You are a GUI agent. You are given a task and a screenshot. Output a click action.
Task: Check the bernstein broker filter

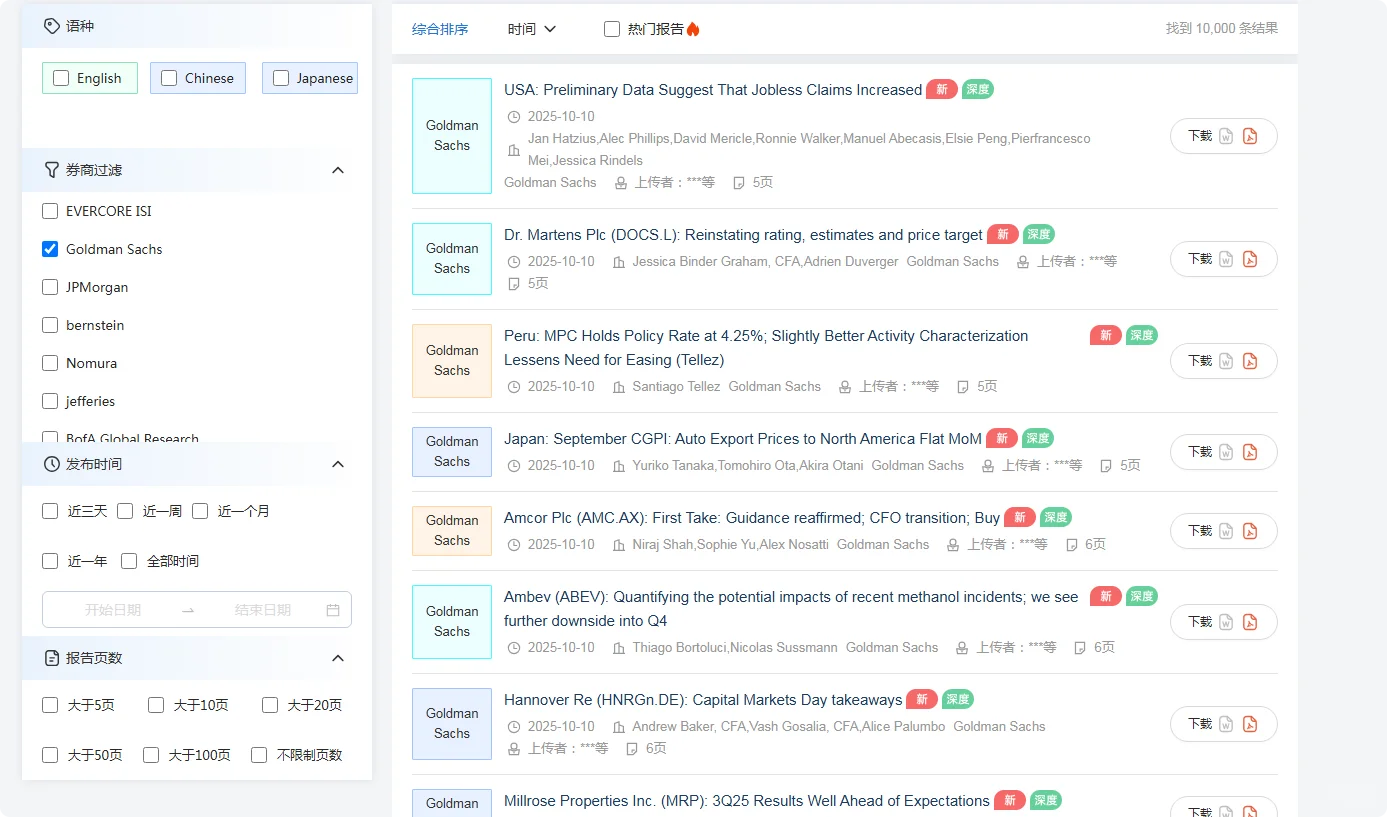(x=50, y=325)
